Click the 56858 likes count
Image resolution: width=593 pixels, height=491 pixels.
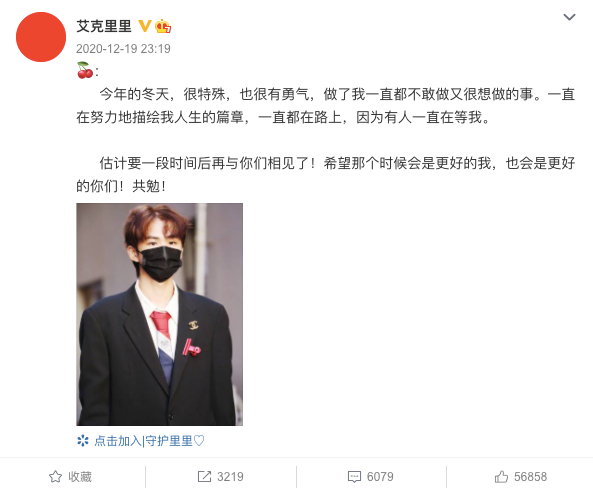click(530, 477)
